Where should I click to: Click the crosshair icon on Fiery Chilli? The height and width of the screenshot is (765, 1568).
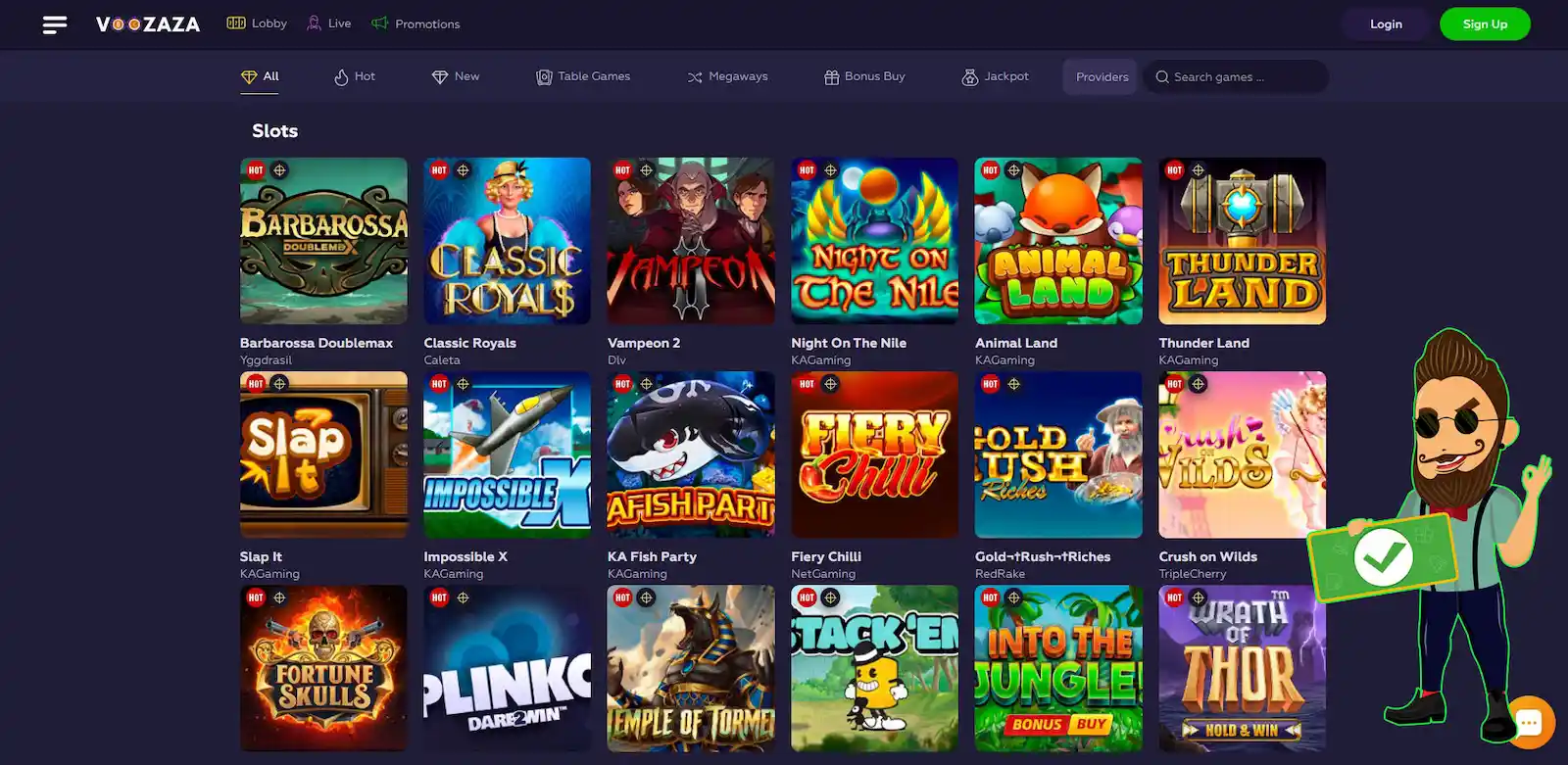tap(830, 384)
